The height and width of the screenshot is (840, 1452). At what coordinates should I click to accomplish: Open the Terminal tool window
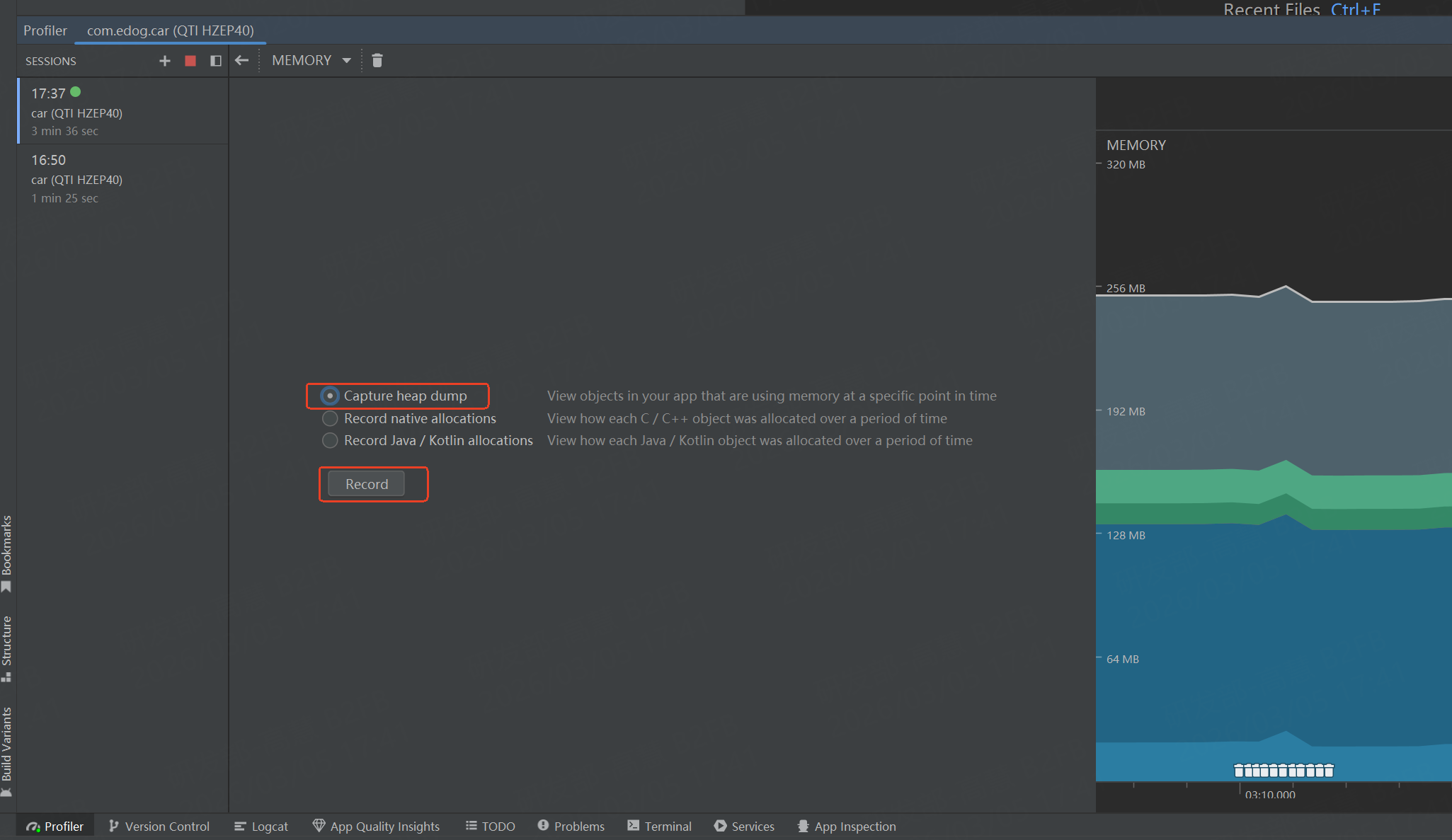point(659,826)
